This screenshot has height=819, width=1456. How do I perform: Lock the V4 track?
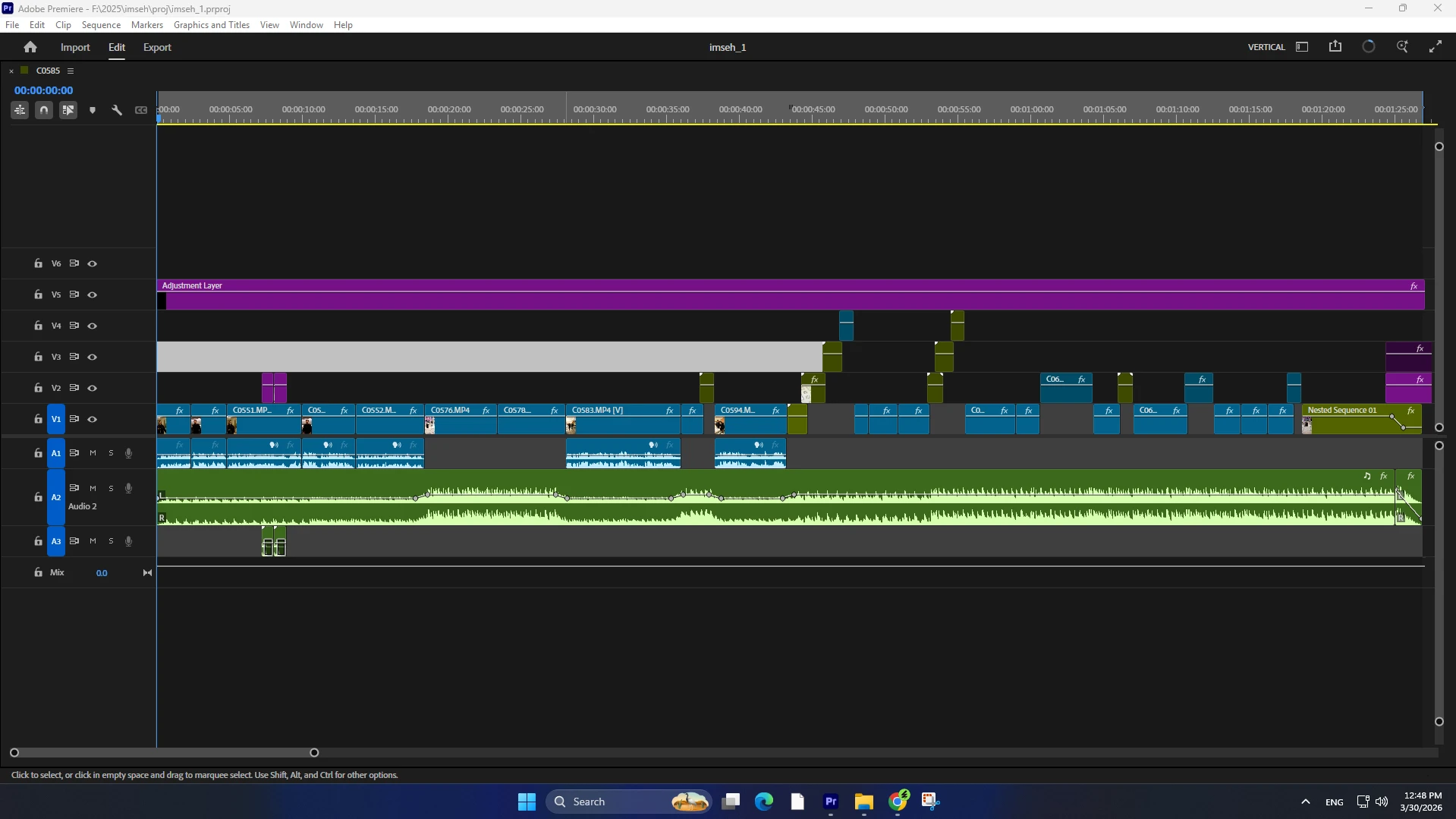(x=38, y=326)
